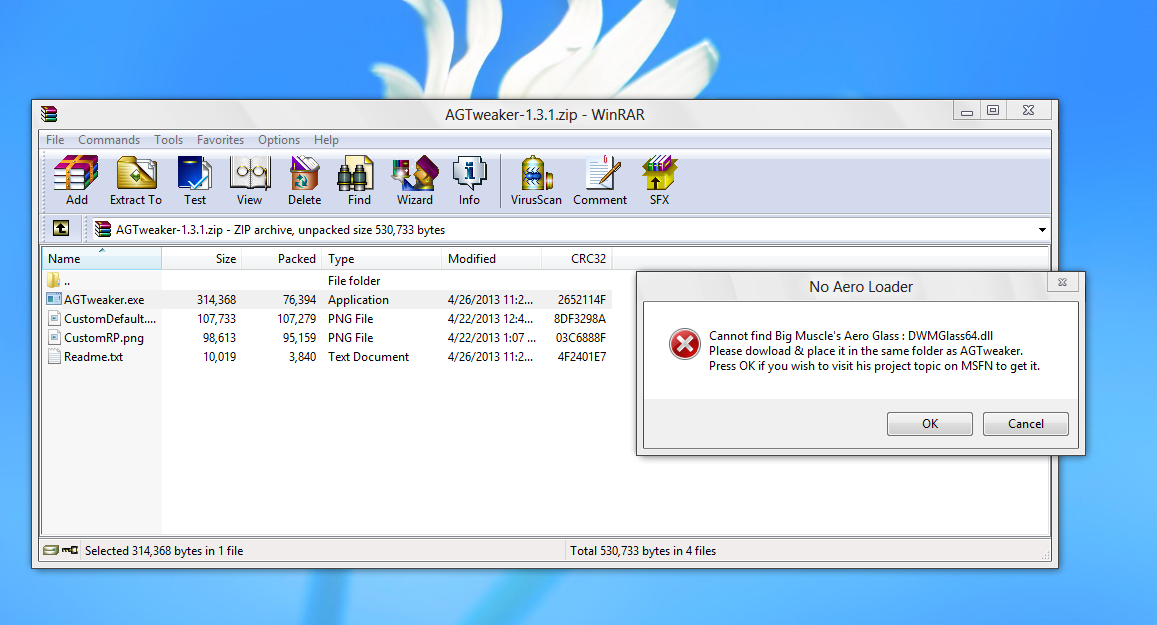Click the parent folder icon in list
The height and width of the screenshot is (625, 1157).
[53, 280]
